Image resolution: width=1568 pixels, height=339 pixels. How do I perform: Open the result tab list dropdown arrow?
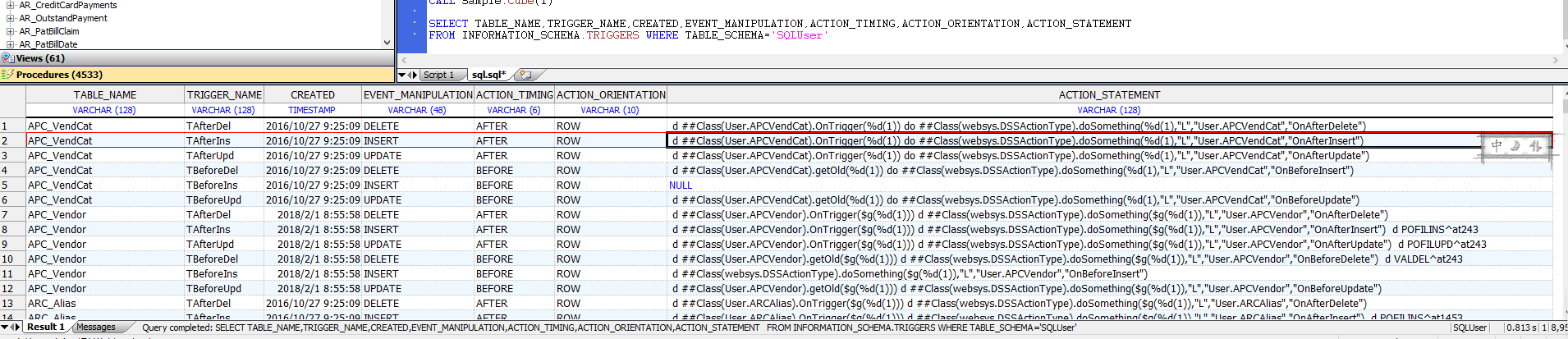click(x=6, y=328)
